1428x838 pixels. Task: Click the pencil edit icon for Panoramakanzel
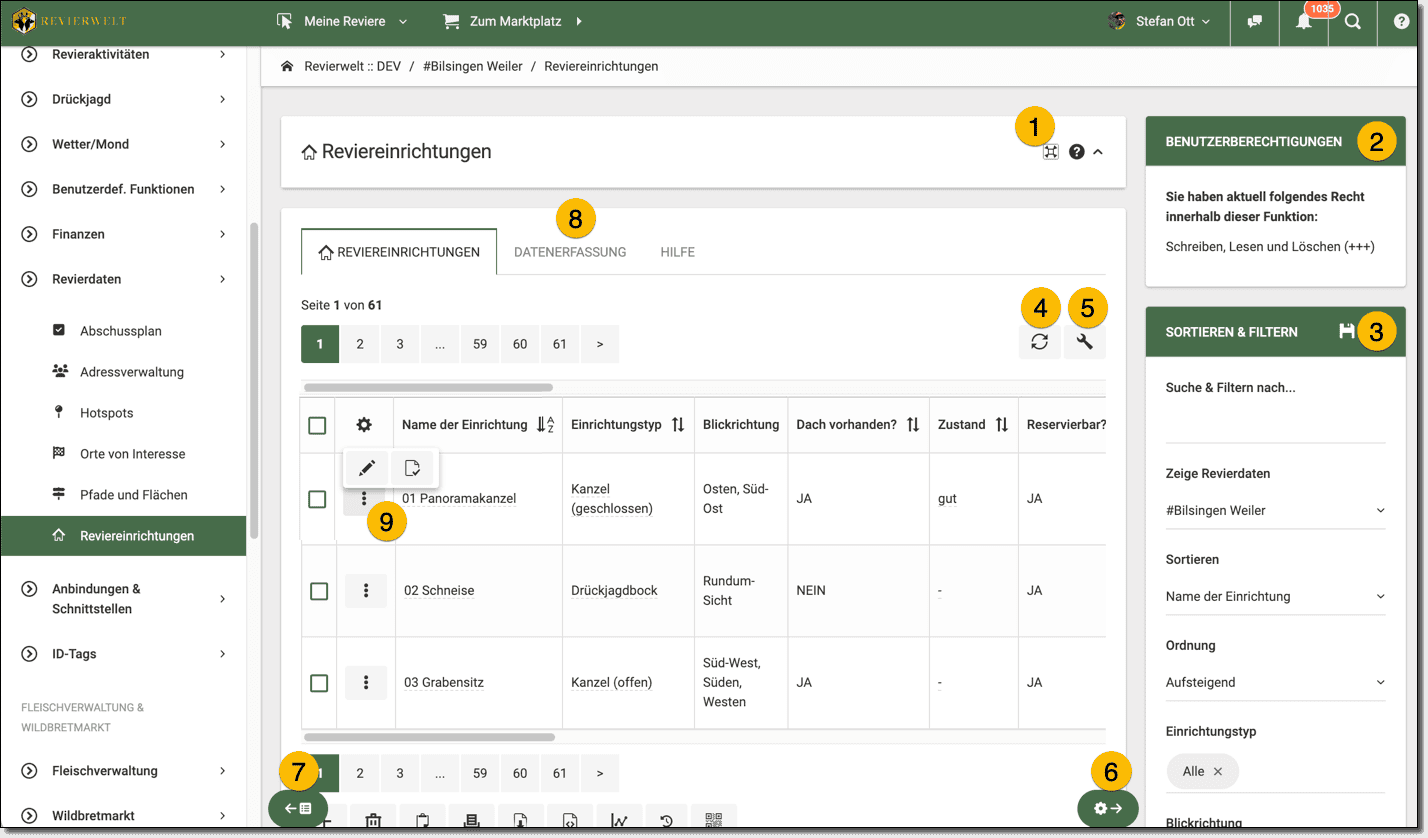[367, 467]
